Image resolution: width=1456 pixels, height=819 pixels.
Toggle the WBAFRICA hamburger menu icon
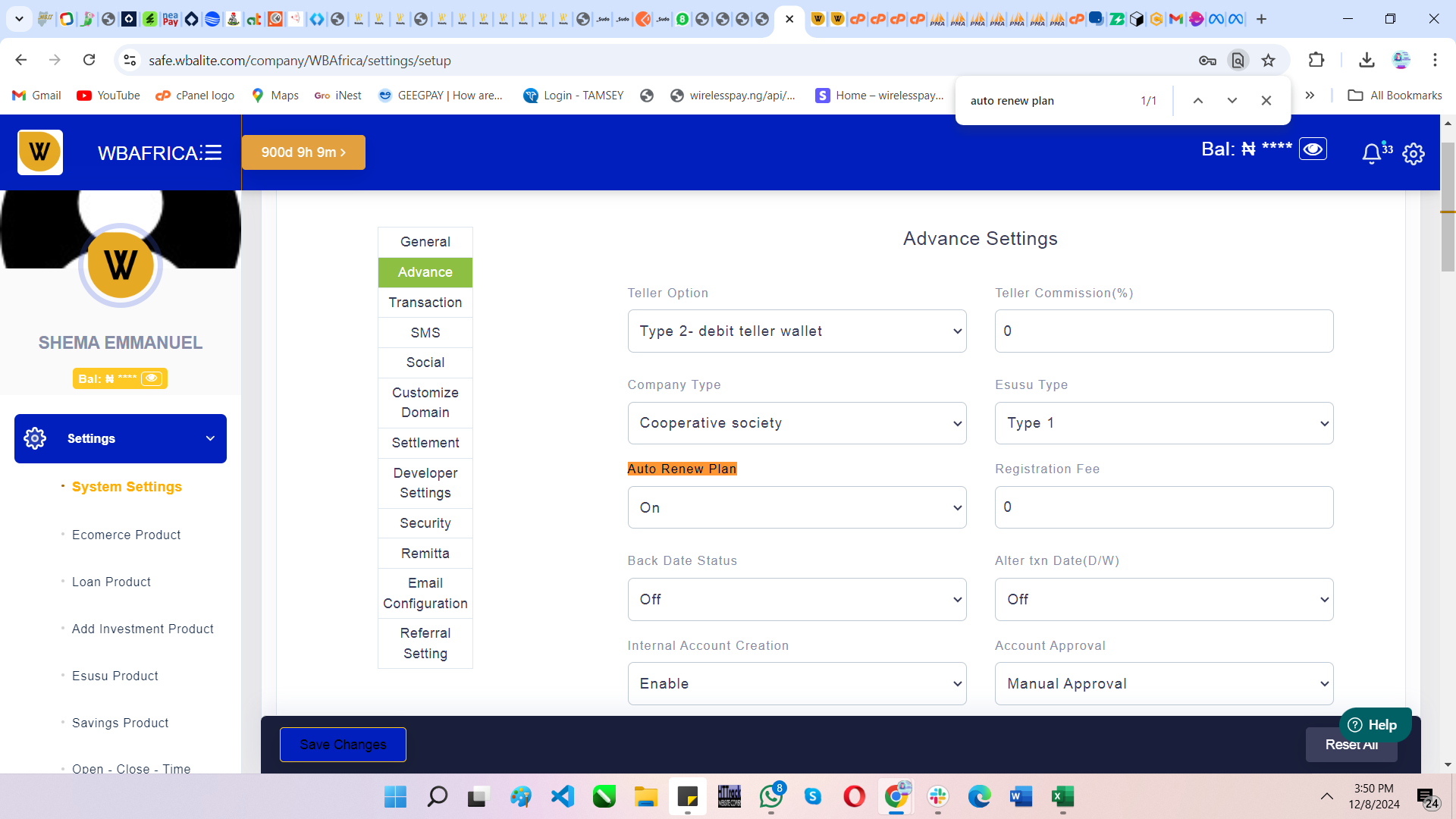tap(213, 152)
